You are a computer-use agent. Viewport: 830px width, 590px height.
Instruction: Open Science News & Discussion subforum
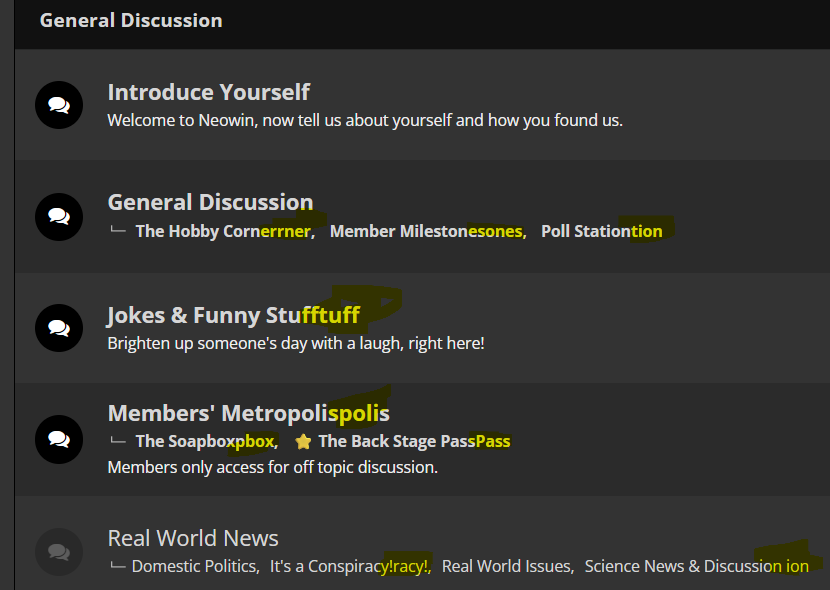697,566
